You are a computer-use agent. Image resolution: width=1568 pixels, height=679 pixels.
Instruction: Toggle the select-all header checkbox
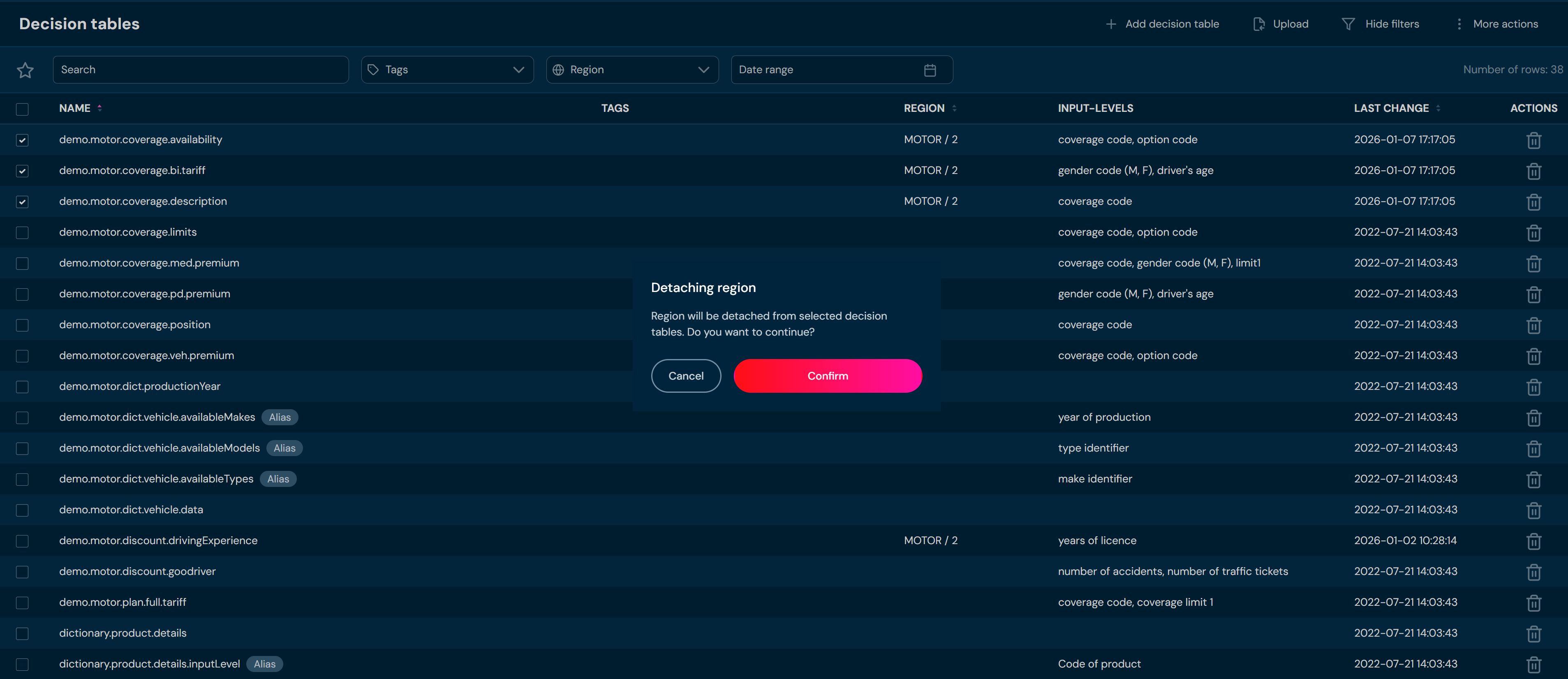coord(23,109)
